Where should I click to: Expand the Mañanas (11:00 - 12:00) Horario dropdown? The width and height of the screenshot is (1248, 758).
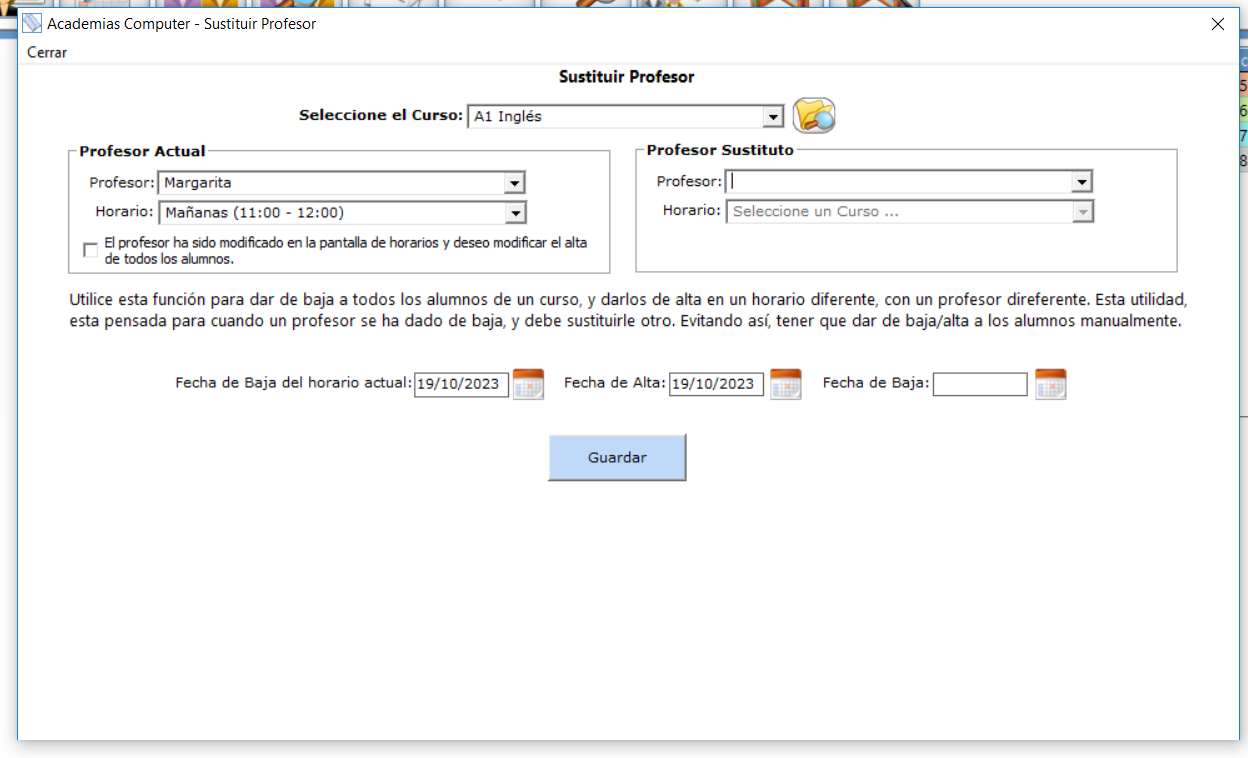514,213
